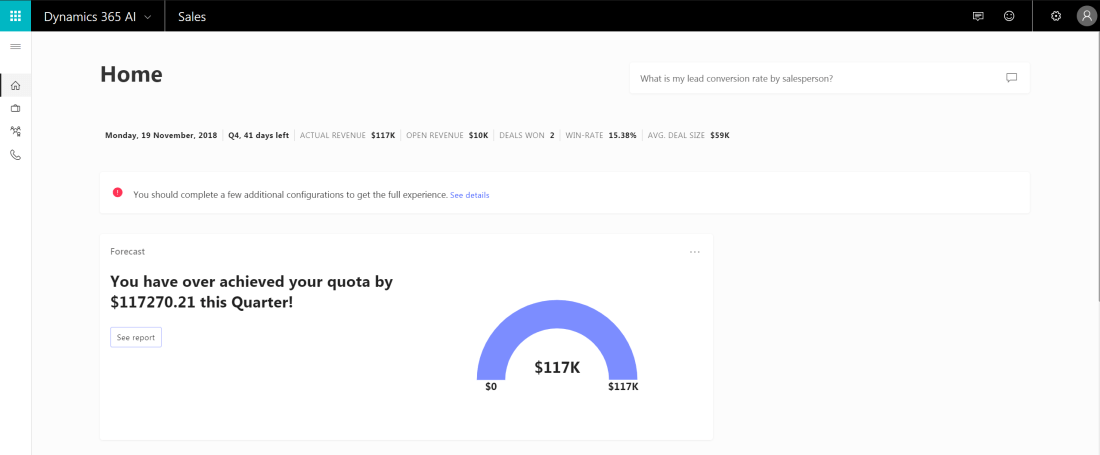Open the team people icon in the sidebar
The width and height of the screenshot is (1100, 455).
click(15, 131)
